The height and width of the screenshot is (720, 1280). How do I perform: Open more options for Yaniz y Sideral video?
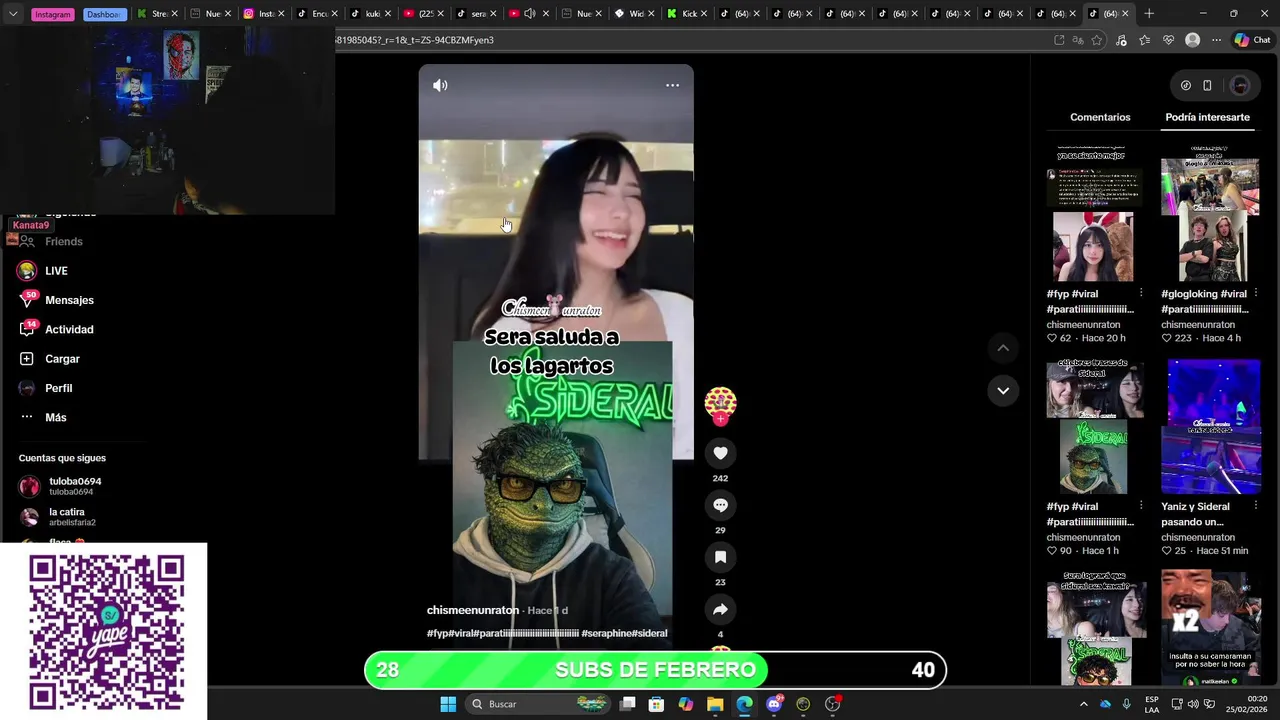[1256, 506]
